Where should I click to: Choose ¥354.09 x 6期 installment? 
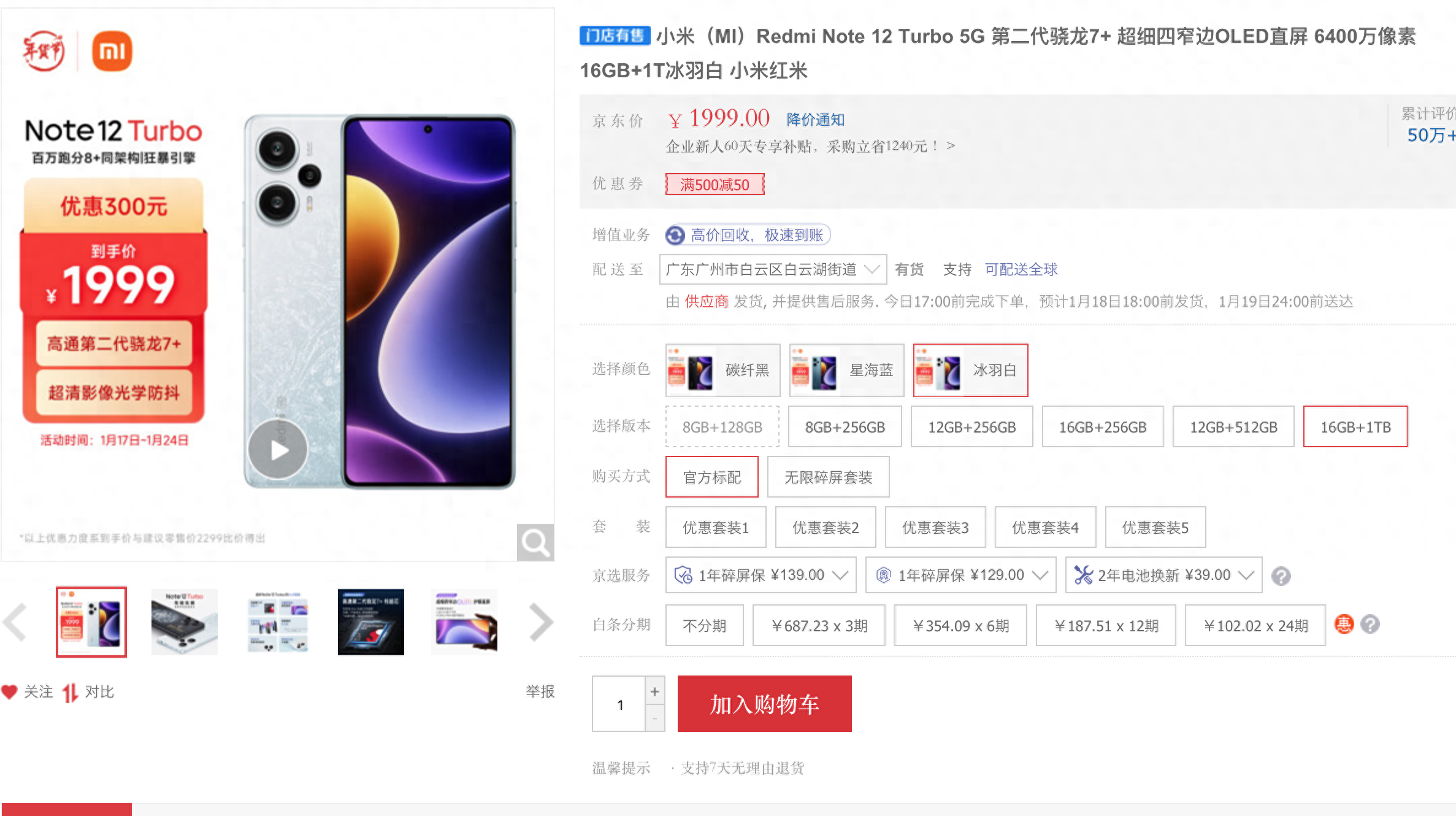(x=960, y=625)
